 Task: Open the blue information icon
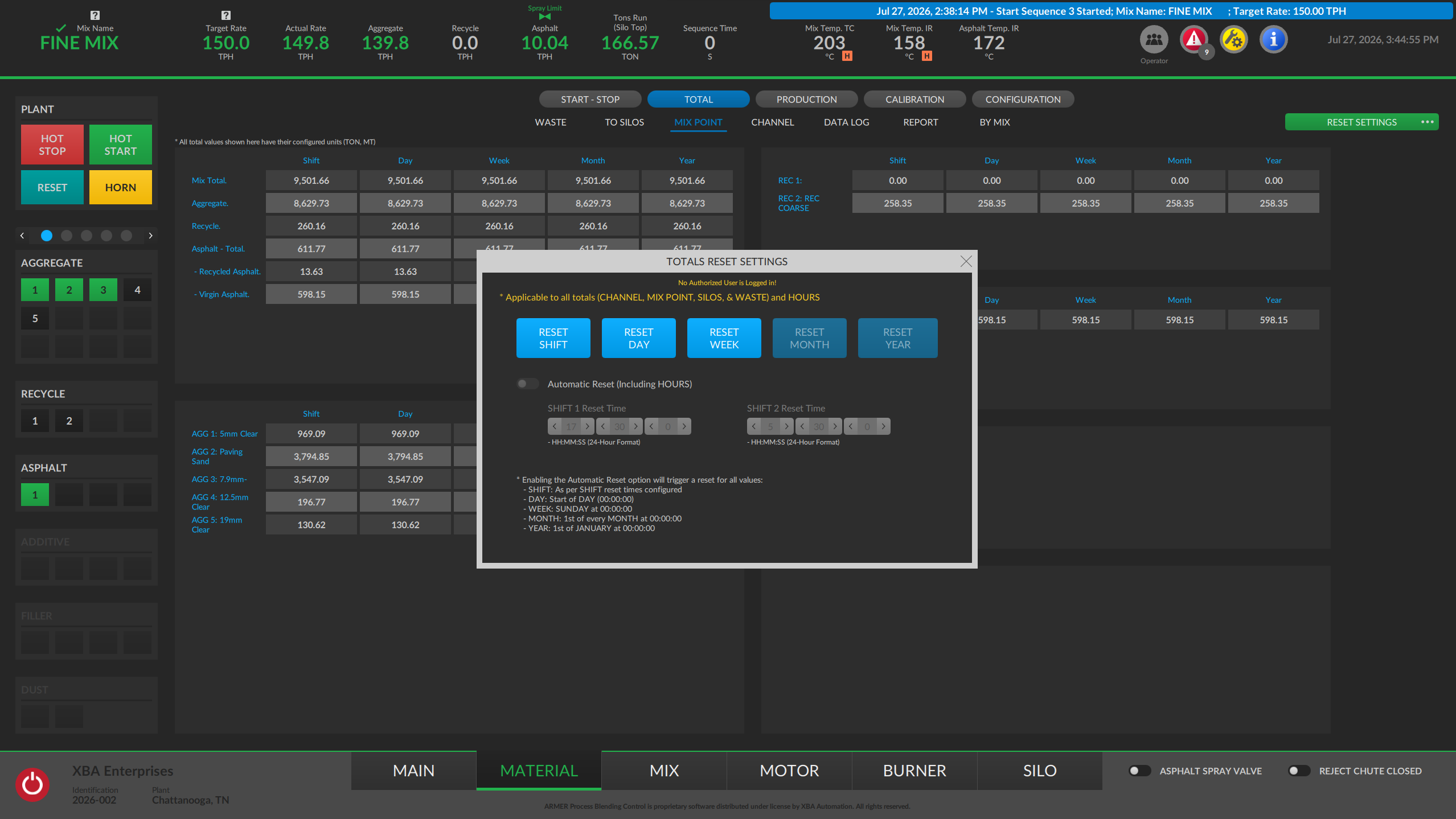[1273, 39]
